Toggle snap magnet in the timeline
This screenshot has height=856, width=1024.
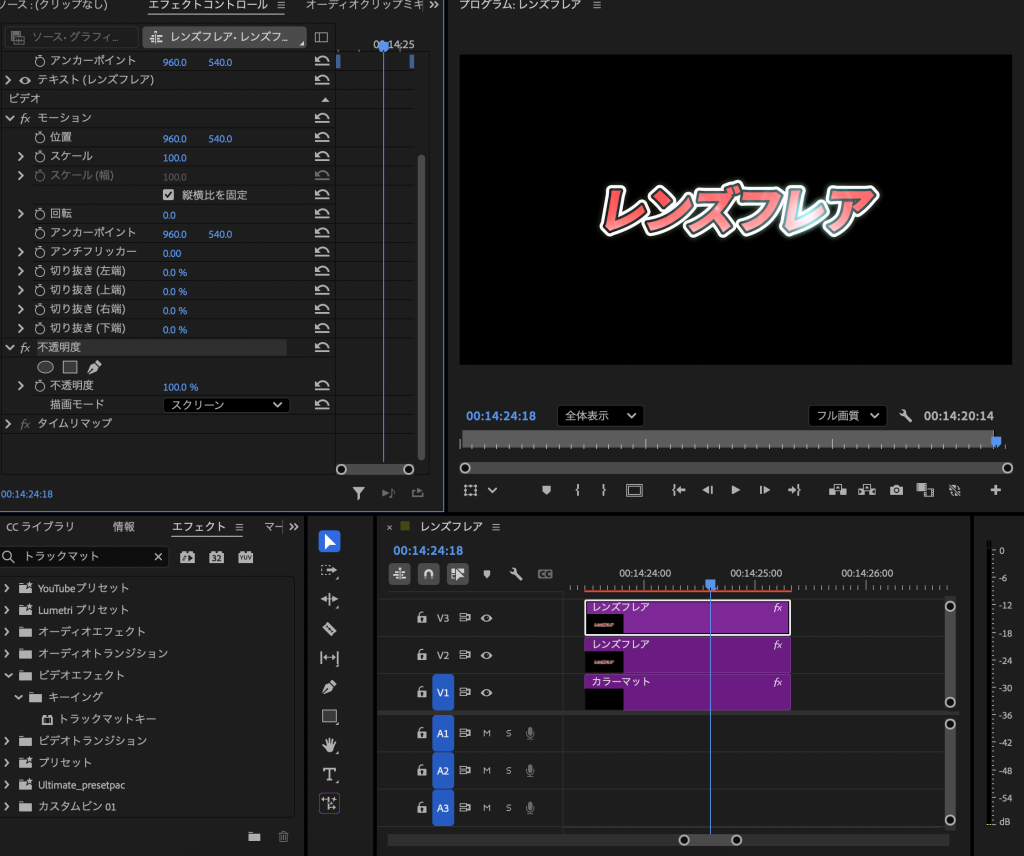click(428, 574)
